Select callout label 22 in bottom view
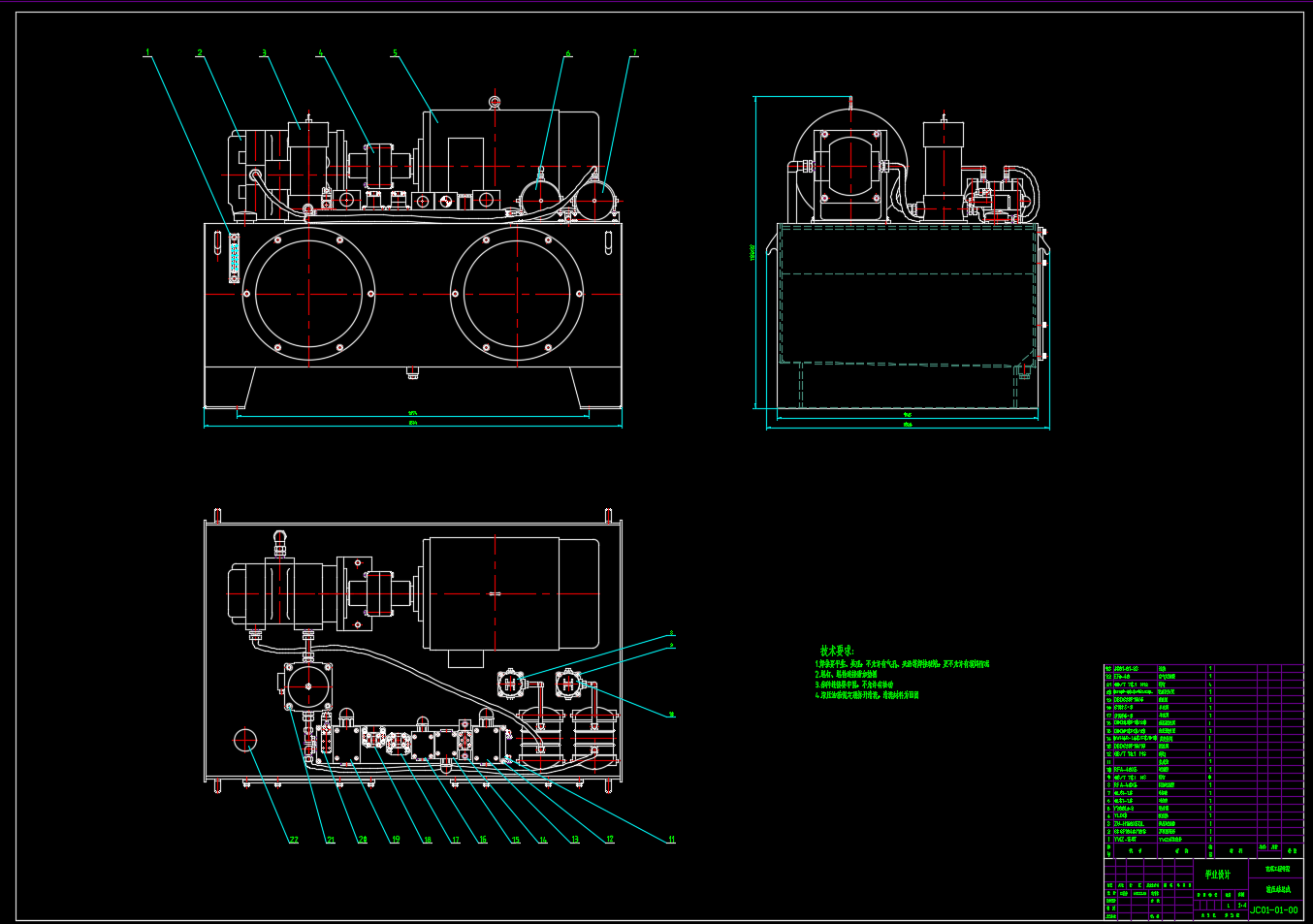The height and width of the screenshot is (924, 1313). pos(293,840)
